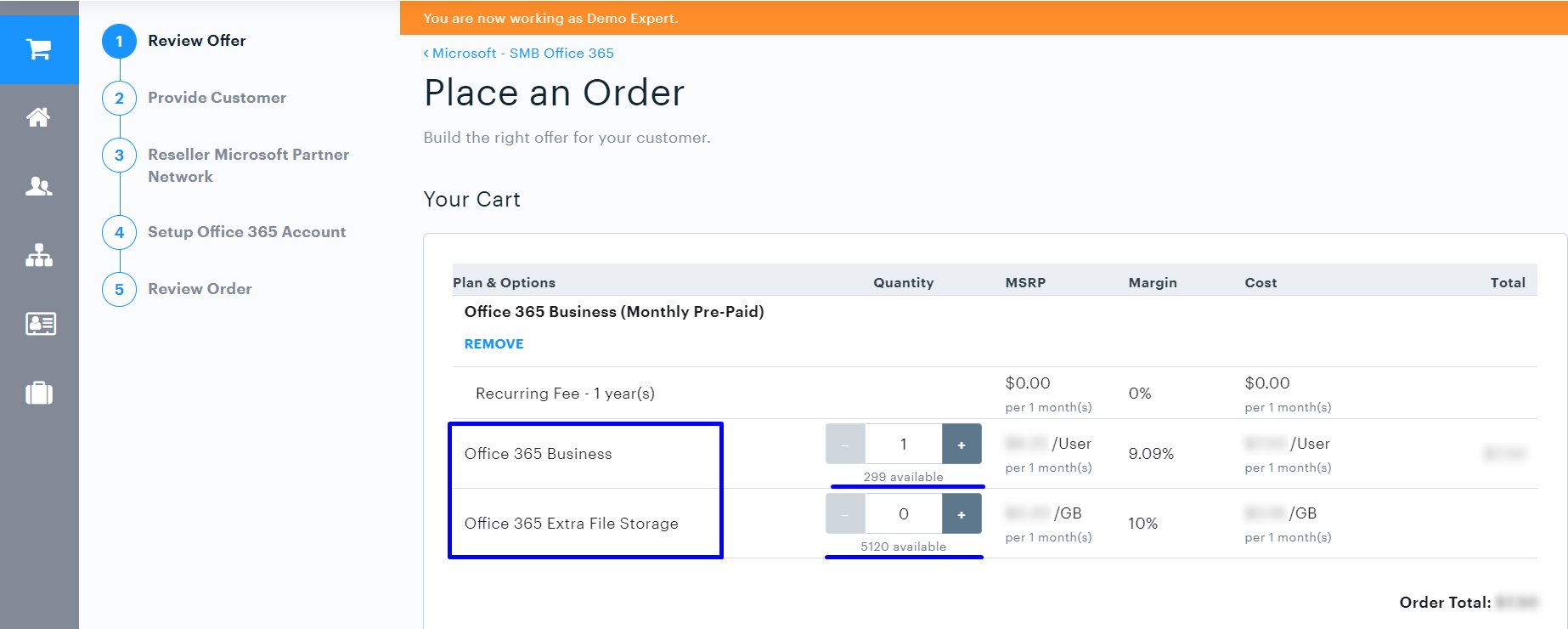This screenshot has height=629, width=1568.
Task: Click the 5120 available text
Action: tap(904, 547)
